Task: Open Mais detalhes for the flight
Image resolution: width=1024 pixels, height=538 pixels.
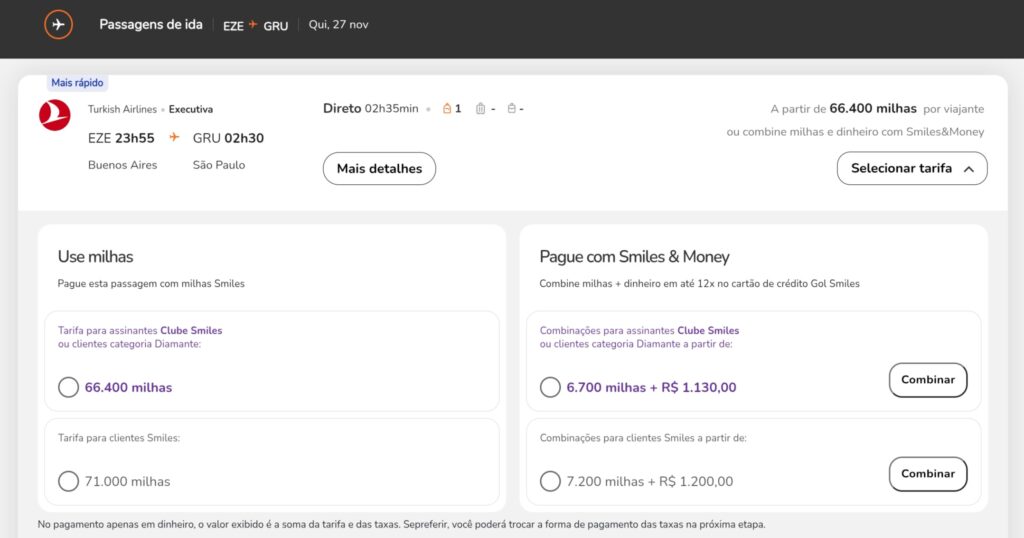Action: pos(379,169)
